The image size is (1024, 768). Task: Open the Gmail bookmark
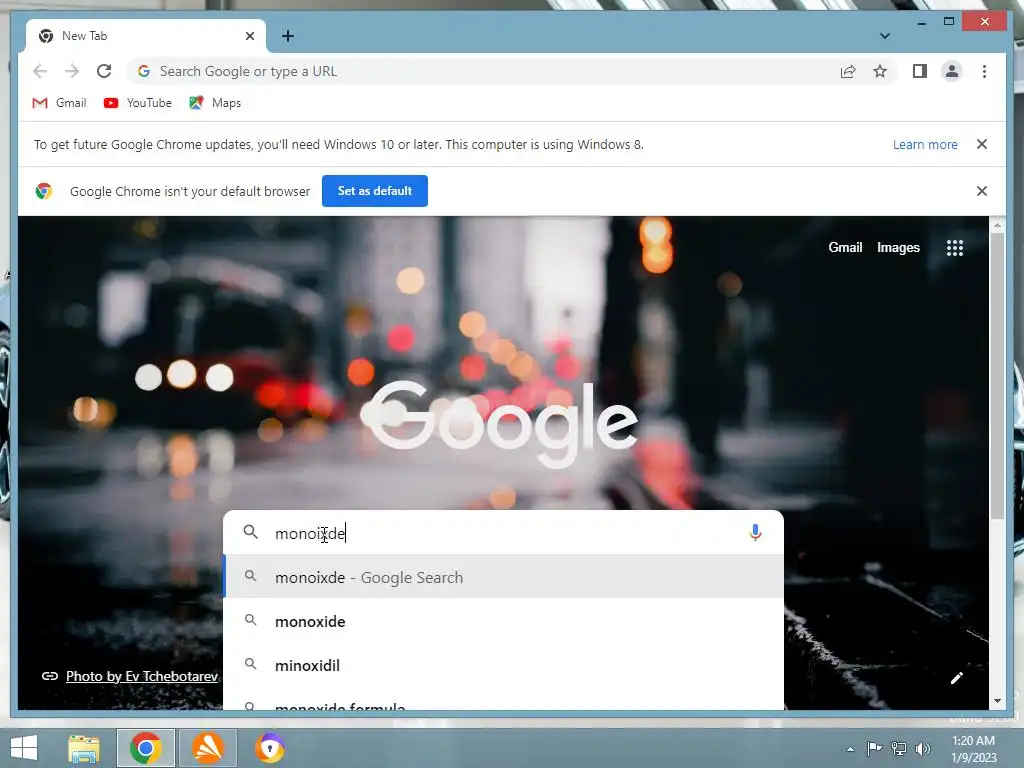pyautogui.click(x=59, y=103)
